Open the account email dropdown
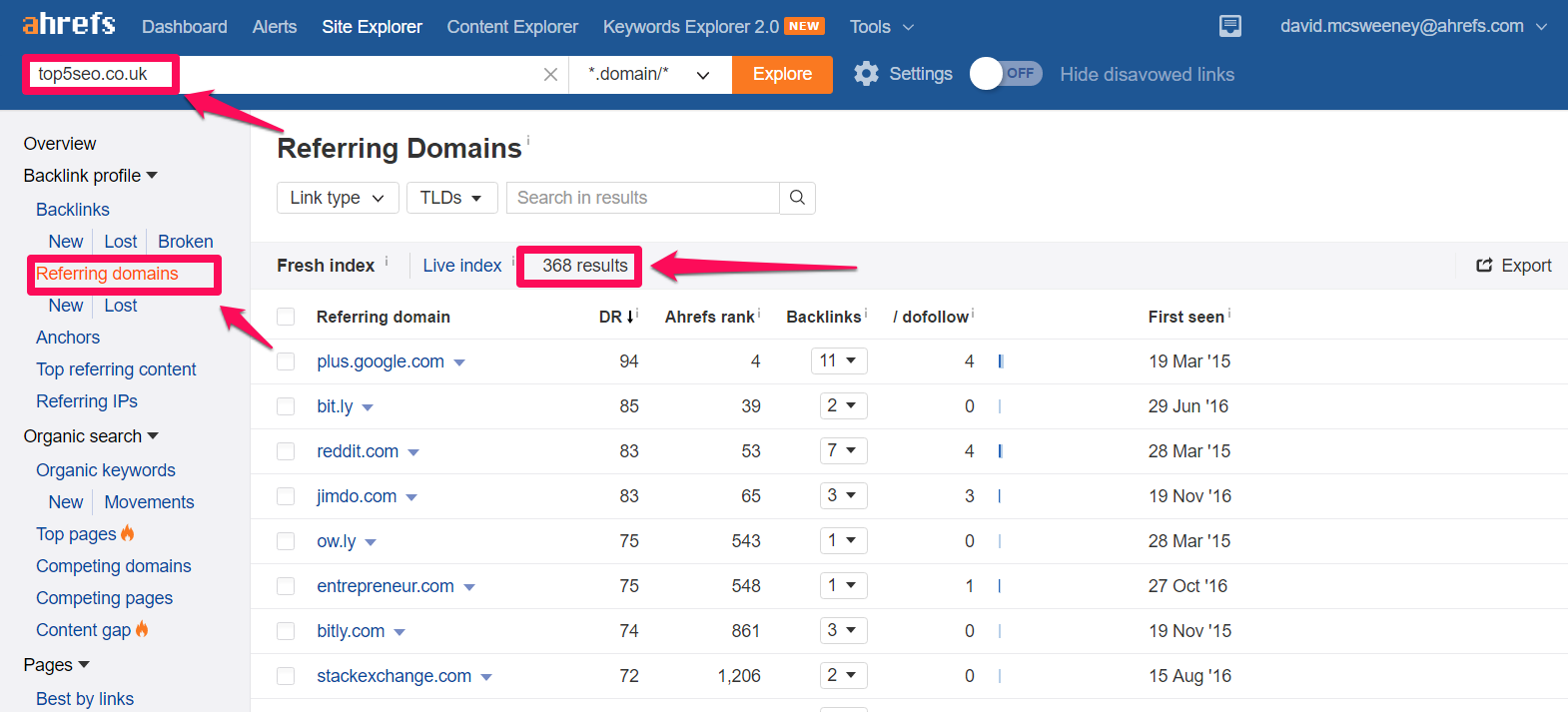 tap(1413, 26)
